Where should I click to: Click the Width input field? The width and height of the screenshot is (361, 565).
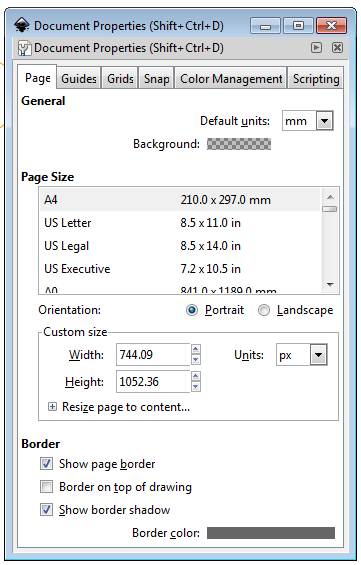(x=153, y=355)
